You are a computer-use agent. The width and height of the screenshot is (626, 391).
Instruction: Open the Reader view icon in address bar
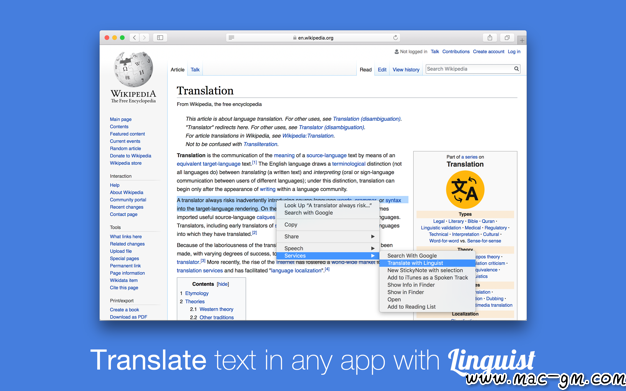[x=231, y=38]
